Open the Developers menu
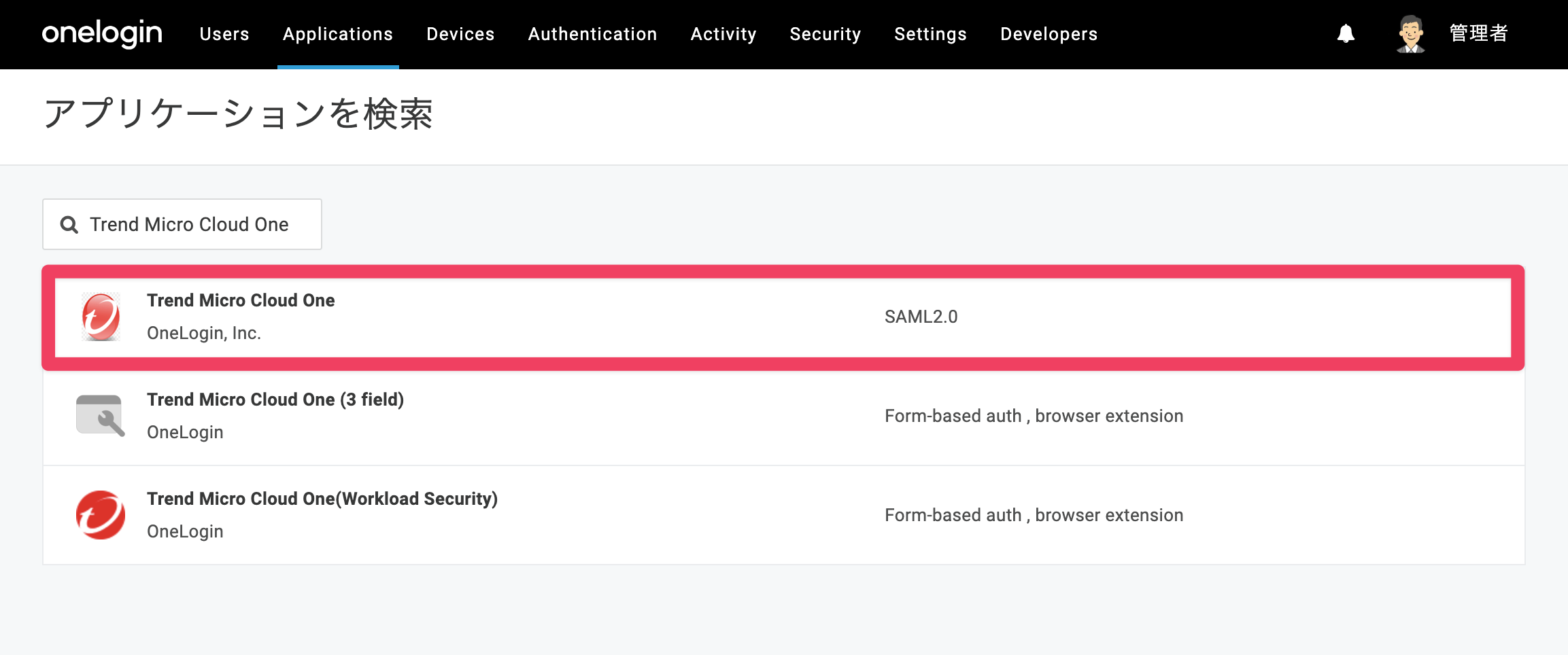Image resolution: width=1568 pixels, height=655 pixels. (x=1049, y=34)
